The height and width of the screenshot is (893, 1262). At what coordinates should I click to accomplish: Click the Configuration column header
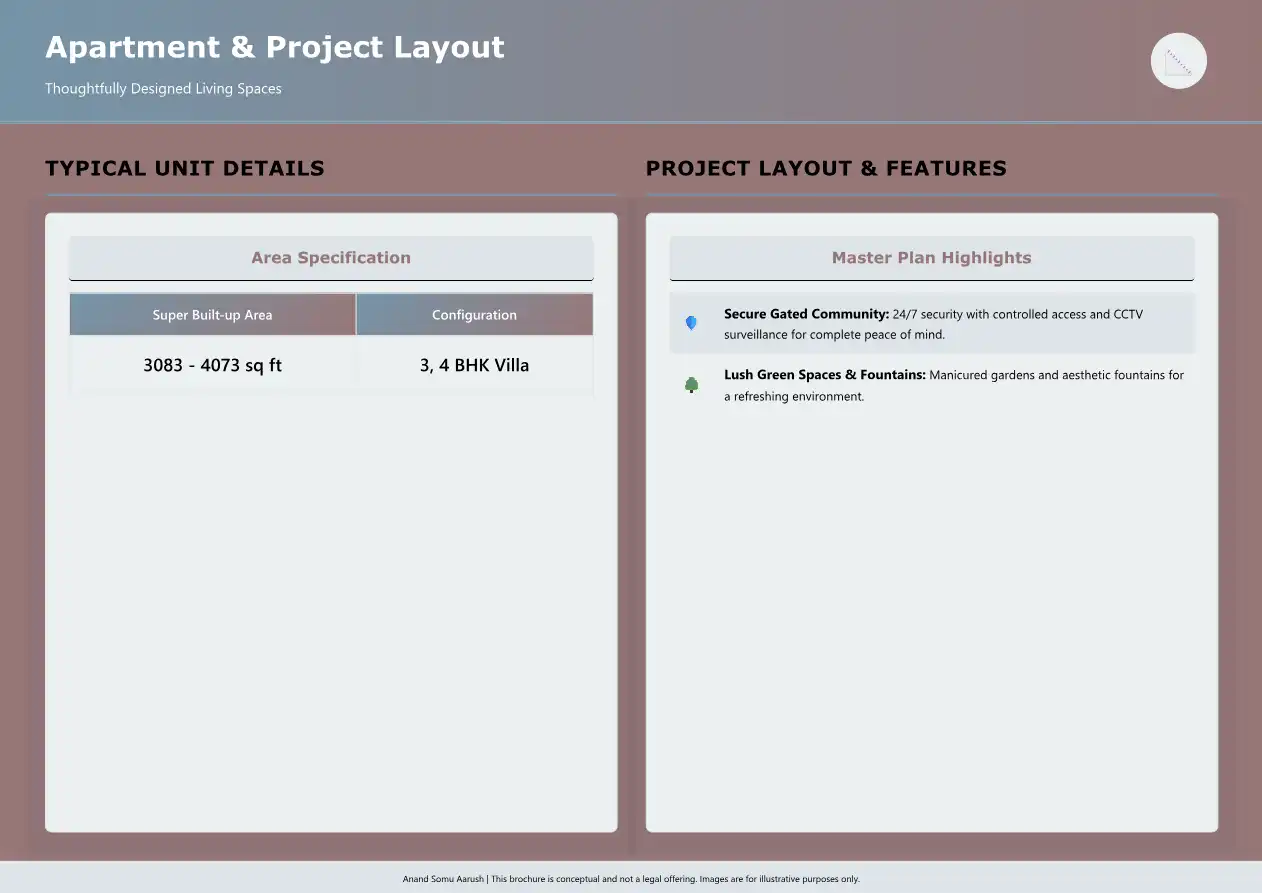[474, 315]
